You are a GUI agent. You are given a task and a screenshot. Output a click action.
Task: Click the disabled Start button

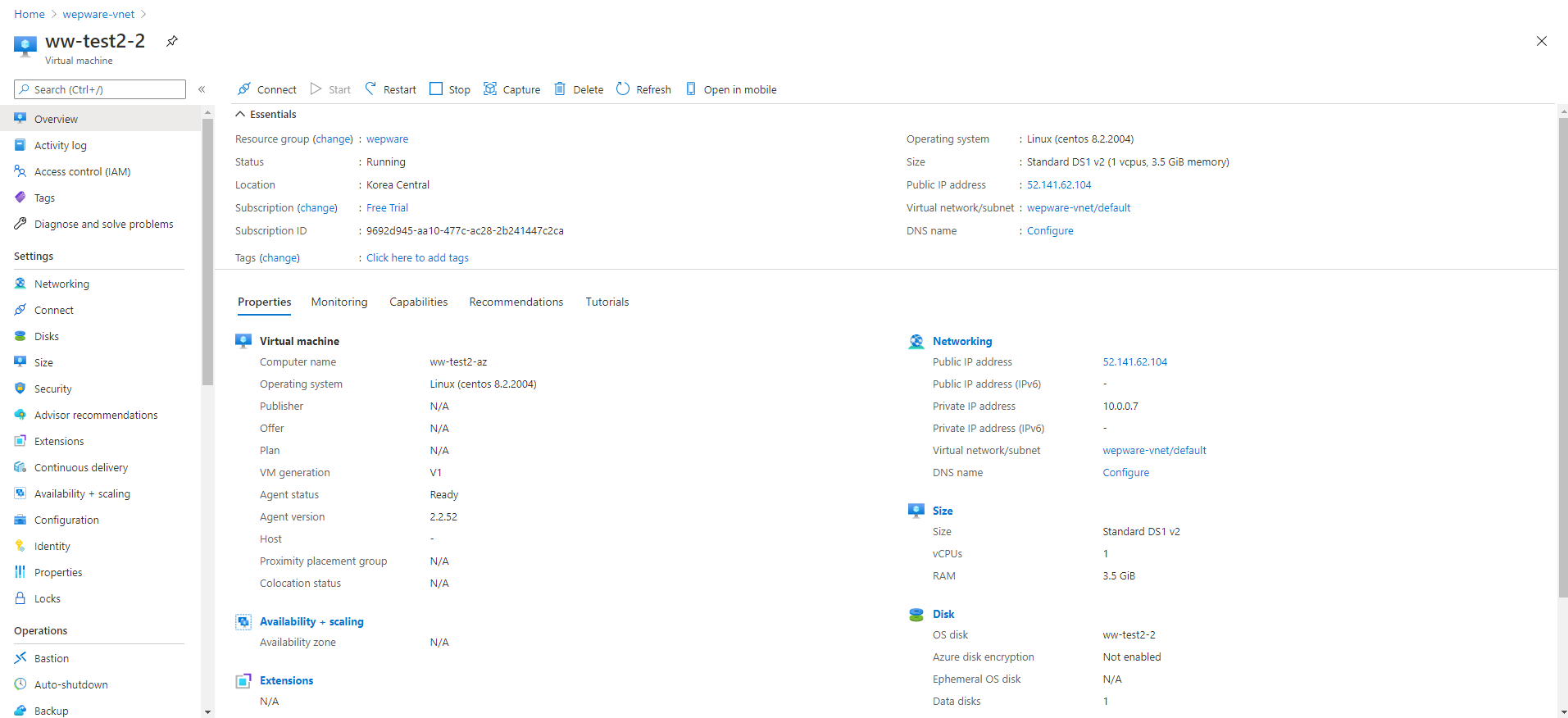(330, 89)
